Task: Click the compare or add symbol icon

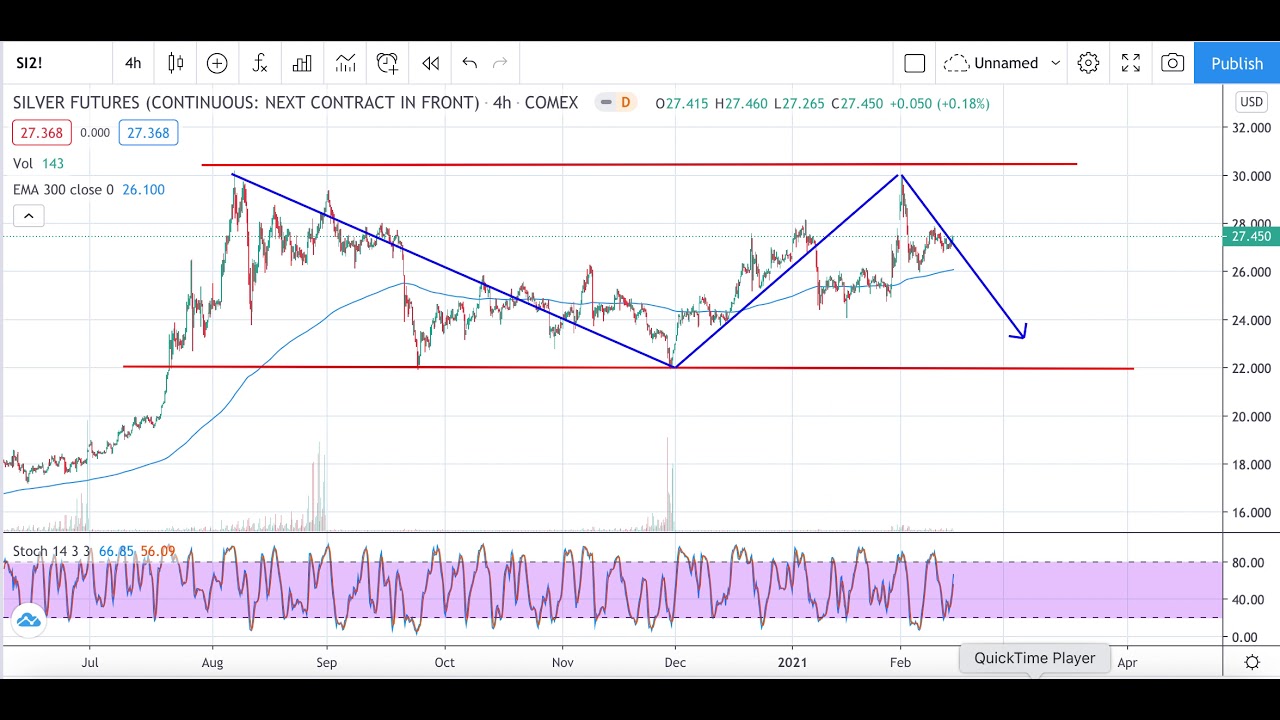Action: click(217, 63)
